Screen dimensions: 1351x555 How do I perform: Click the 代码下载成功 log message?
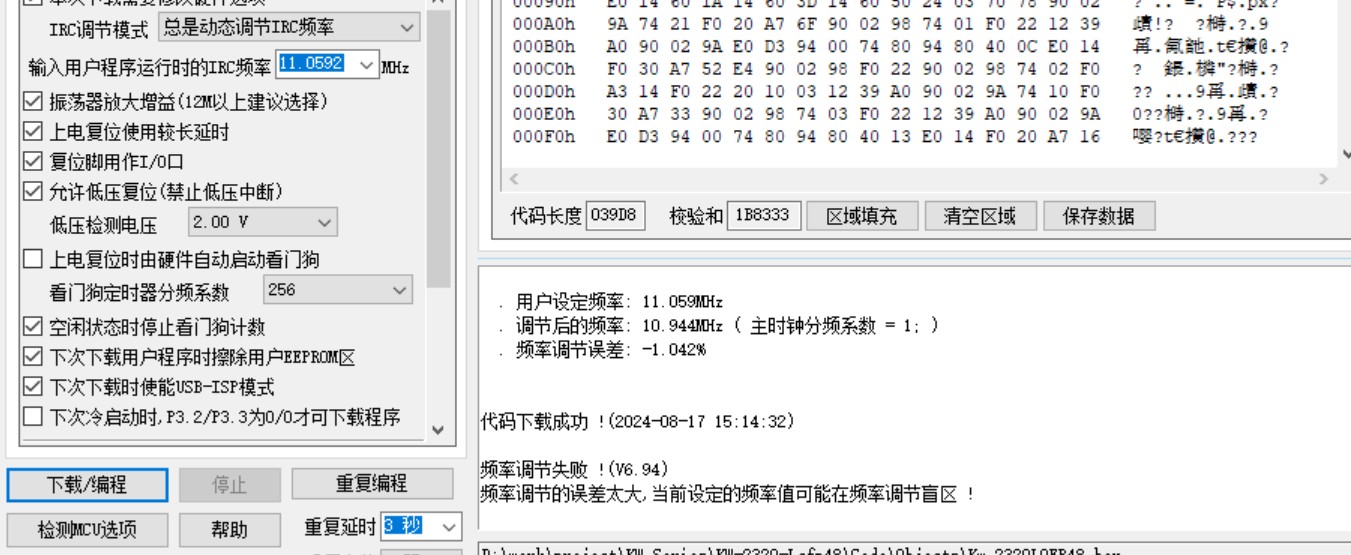(x=637, y=422)
